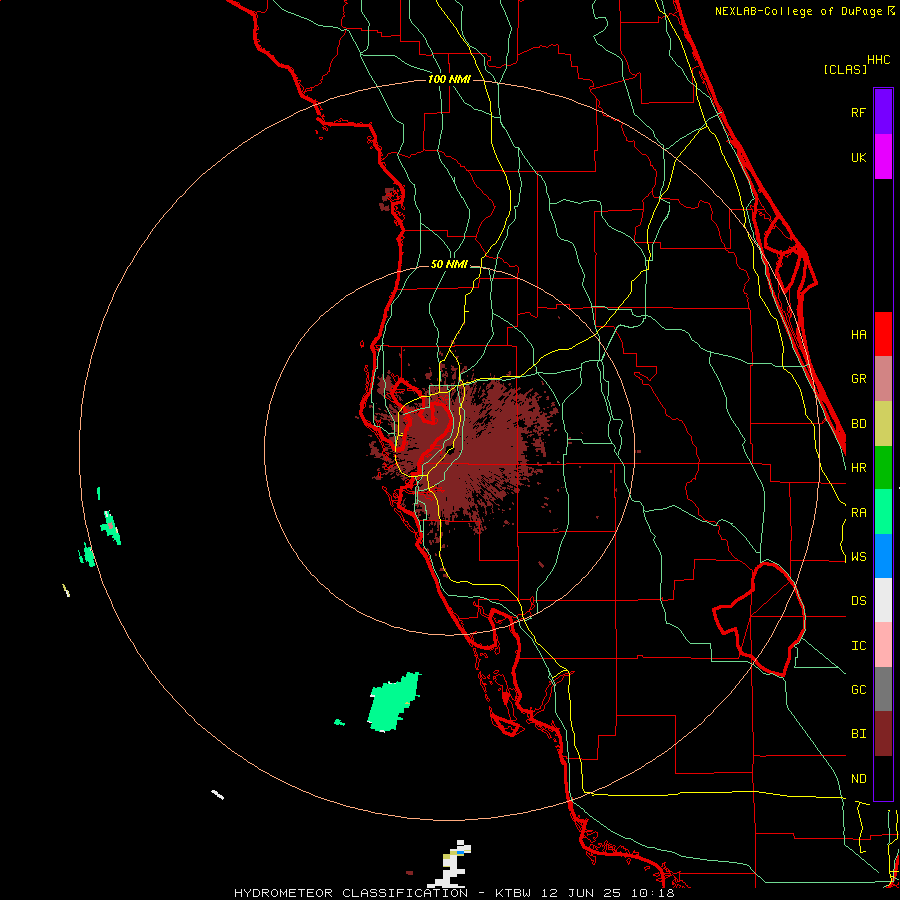Click the DS legend label
The width and height of the screenshot is (900, 900).
click(x=858, y=601)
